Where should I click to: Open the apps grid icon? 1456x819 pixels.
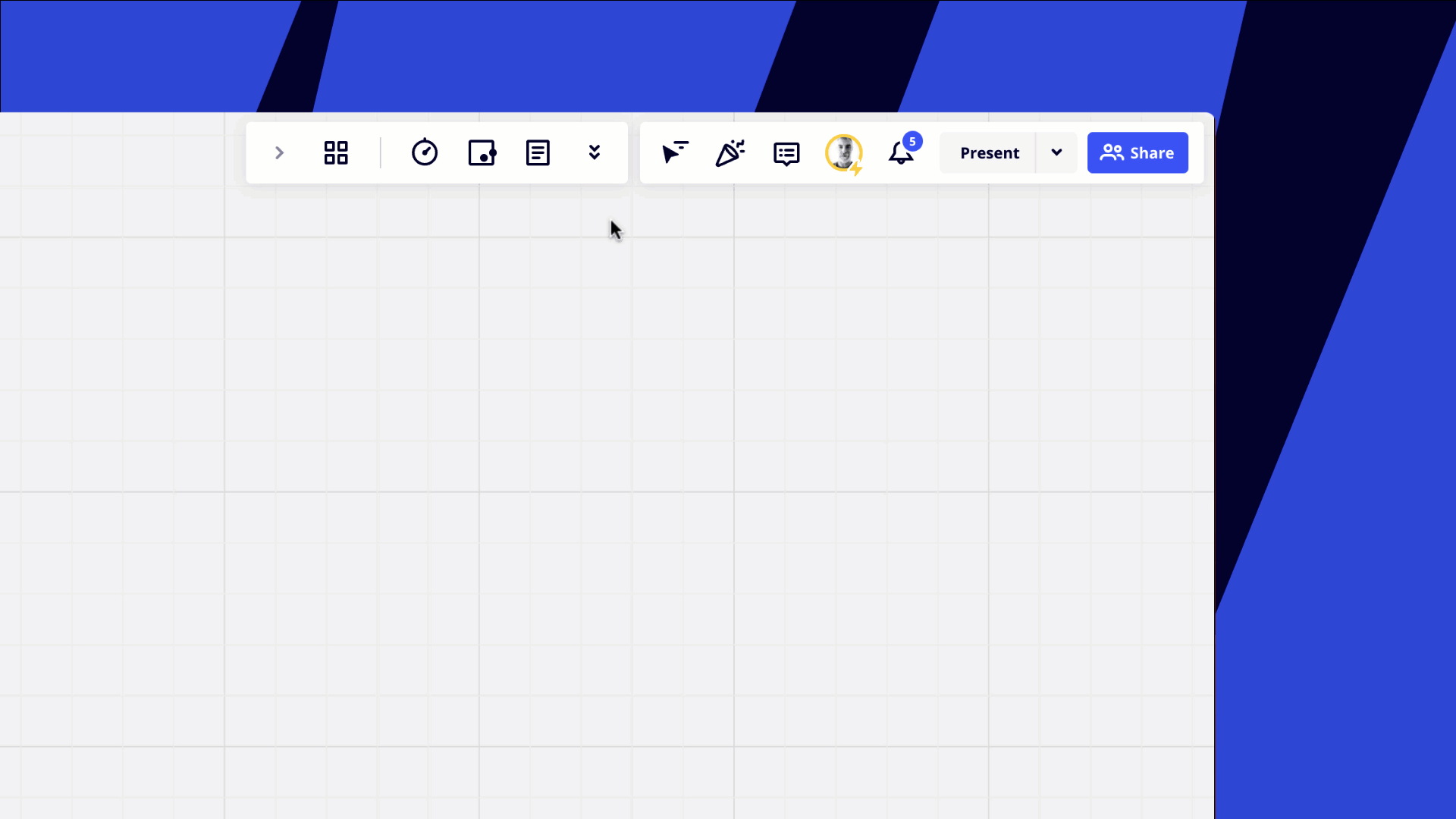tap(336, 153)
